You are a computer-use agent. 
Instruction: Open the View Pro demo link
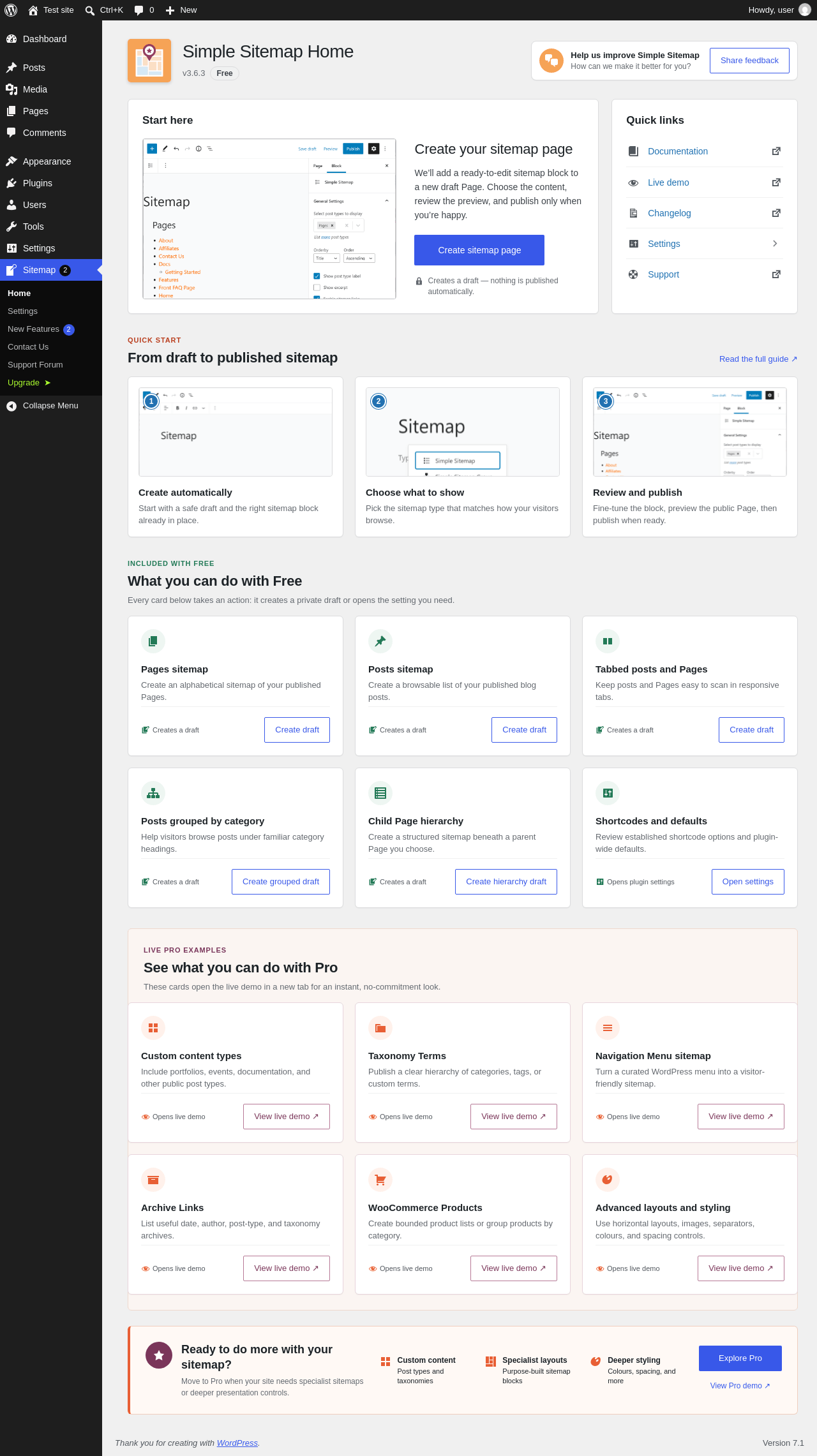pyautogui.click(x=740, y=1386)
